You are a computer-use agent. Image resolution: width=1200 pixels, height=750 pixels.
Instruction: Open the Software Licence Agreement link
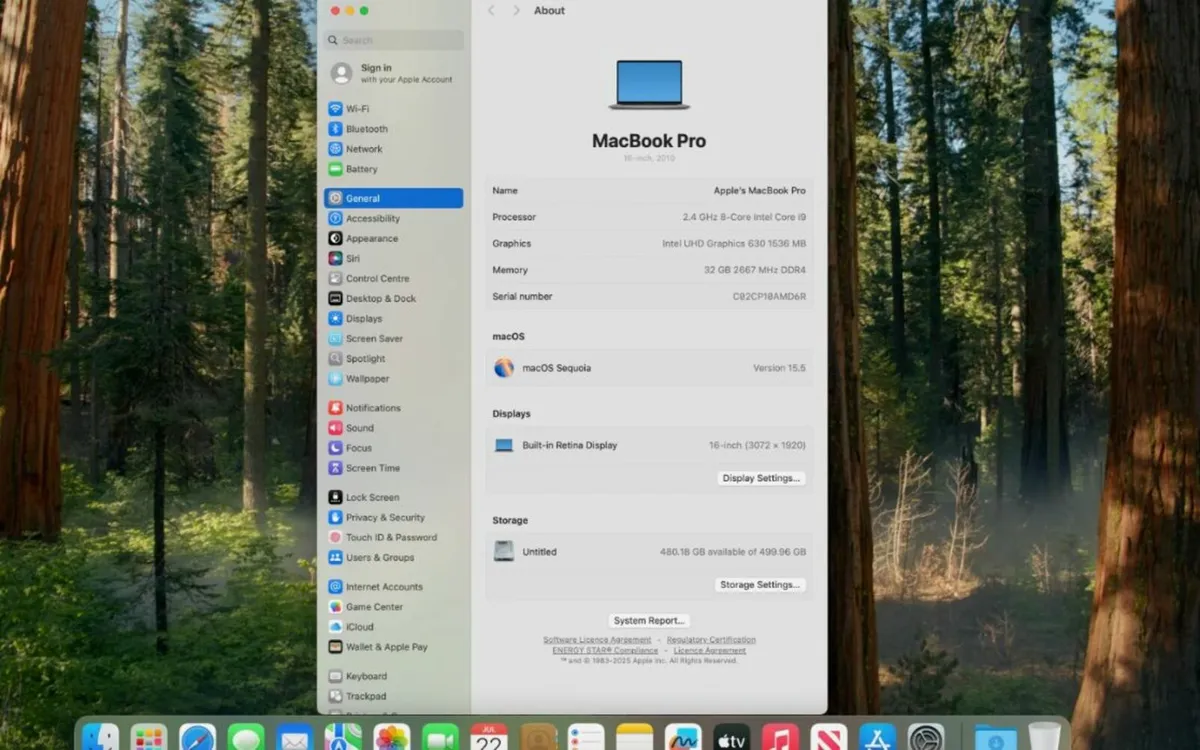coord(597,640)
